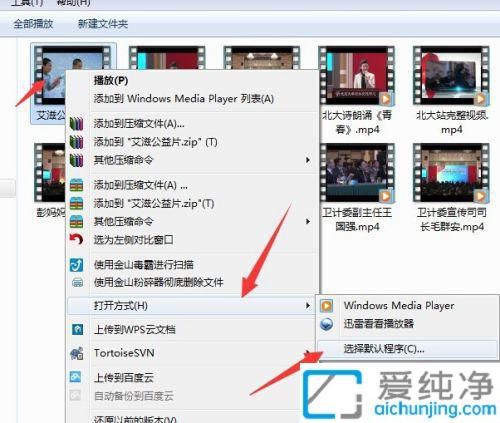Screen dimensions: 500x423
Task: Expand the second 其他压缩命令 submenu arrow
Action: point(308,222)
